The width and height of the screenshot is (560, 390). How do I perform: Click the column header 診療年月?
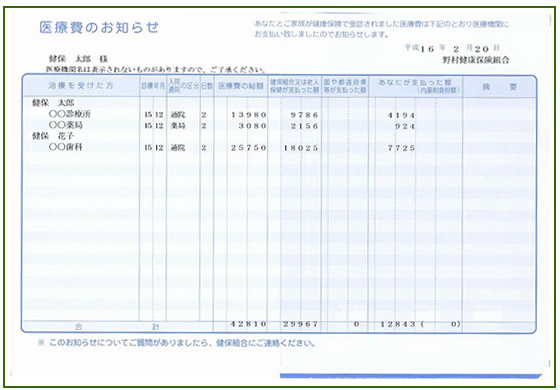coord(153,86)
